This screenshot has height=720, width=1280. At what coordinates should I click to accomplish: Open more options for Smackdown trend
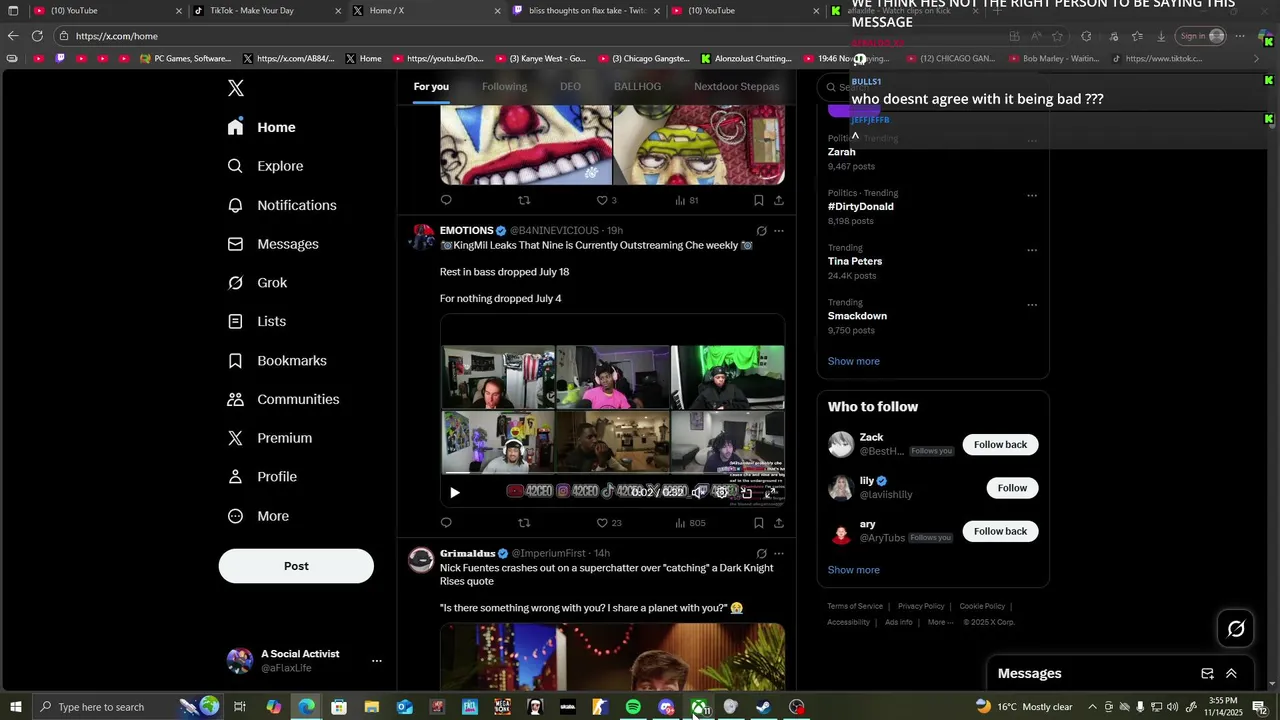(1032, 305)
